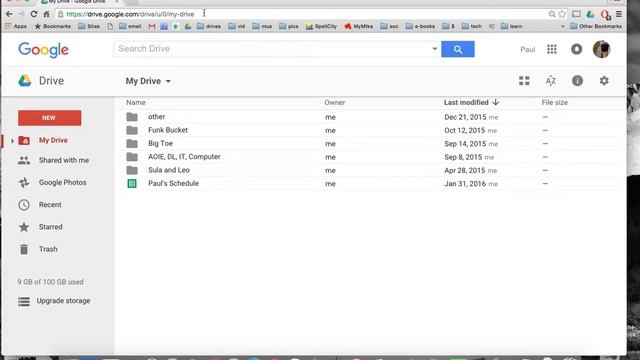Screen dimensions: 640x360
Task: Open the AZ sort options
Action: point(551,81)
